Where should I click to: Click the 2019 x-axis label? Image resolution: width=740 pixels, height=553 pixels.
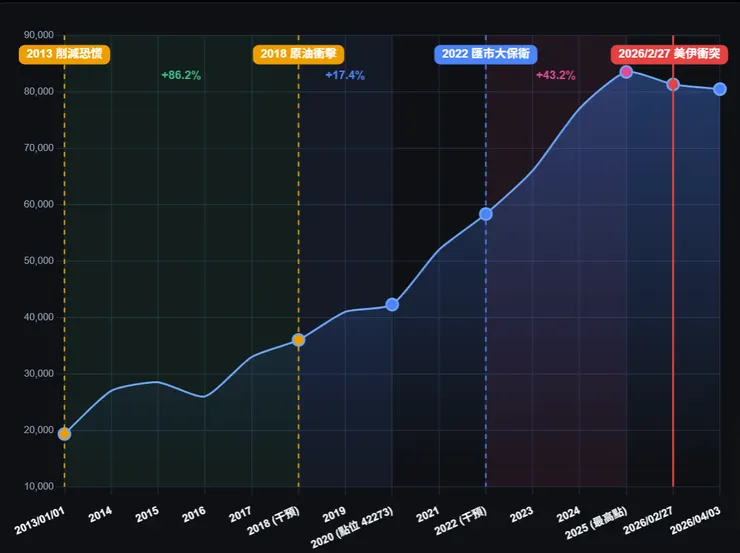coord(334,514)
